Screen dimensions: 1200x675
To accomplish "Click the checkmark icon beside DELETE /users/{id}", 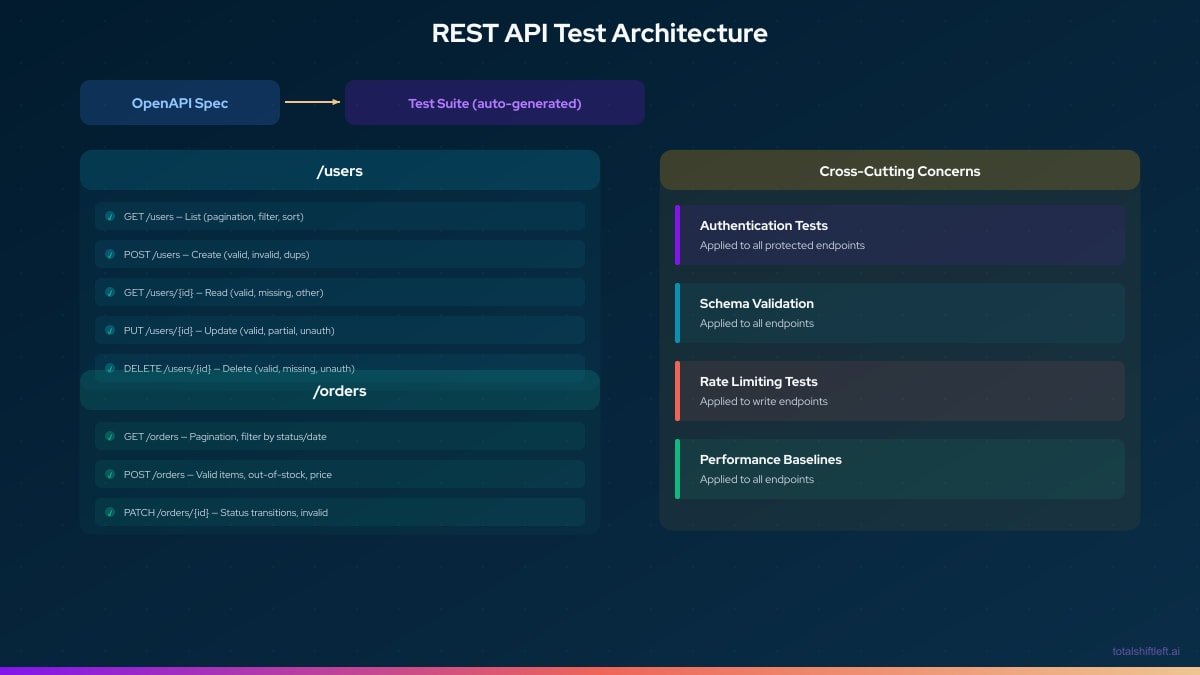I will (110, 368).
